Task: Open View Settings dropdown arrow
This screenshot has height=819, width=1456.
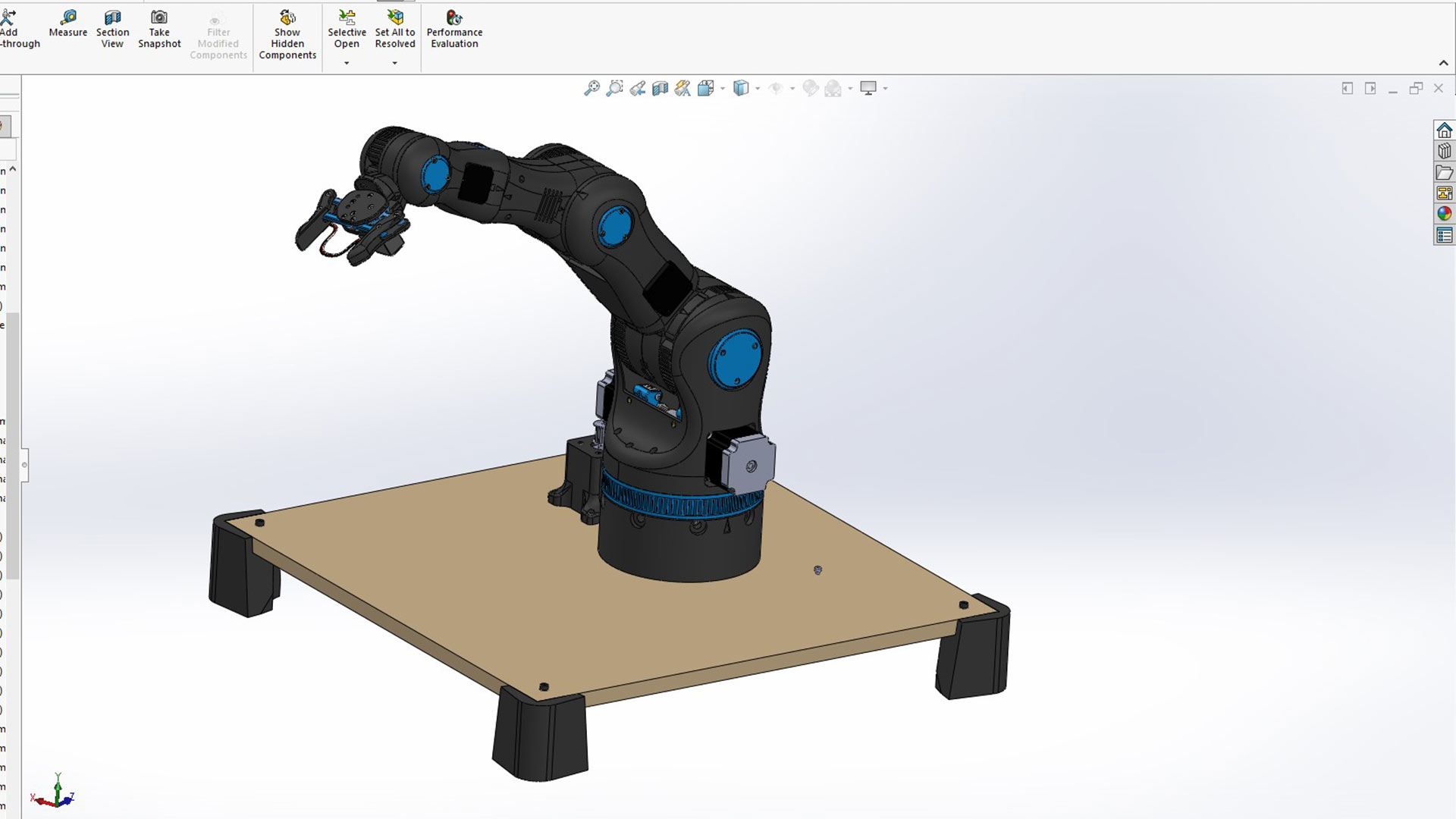Action: click(885, 89)
